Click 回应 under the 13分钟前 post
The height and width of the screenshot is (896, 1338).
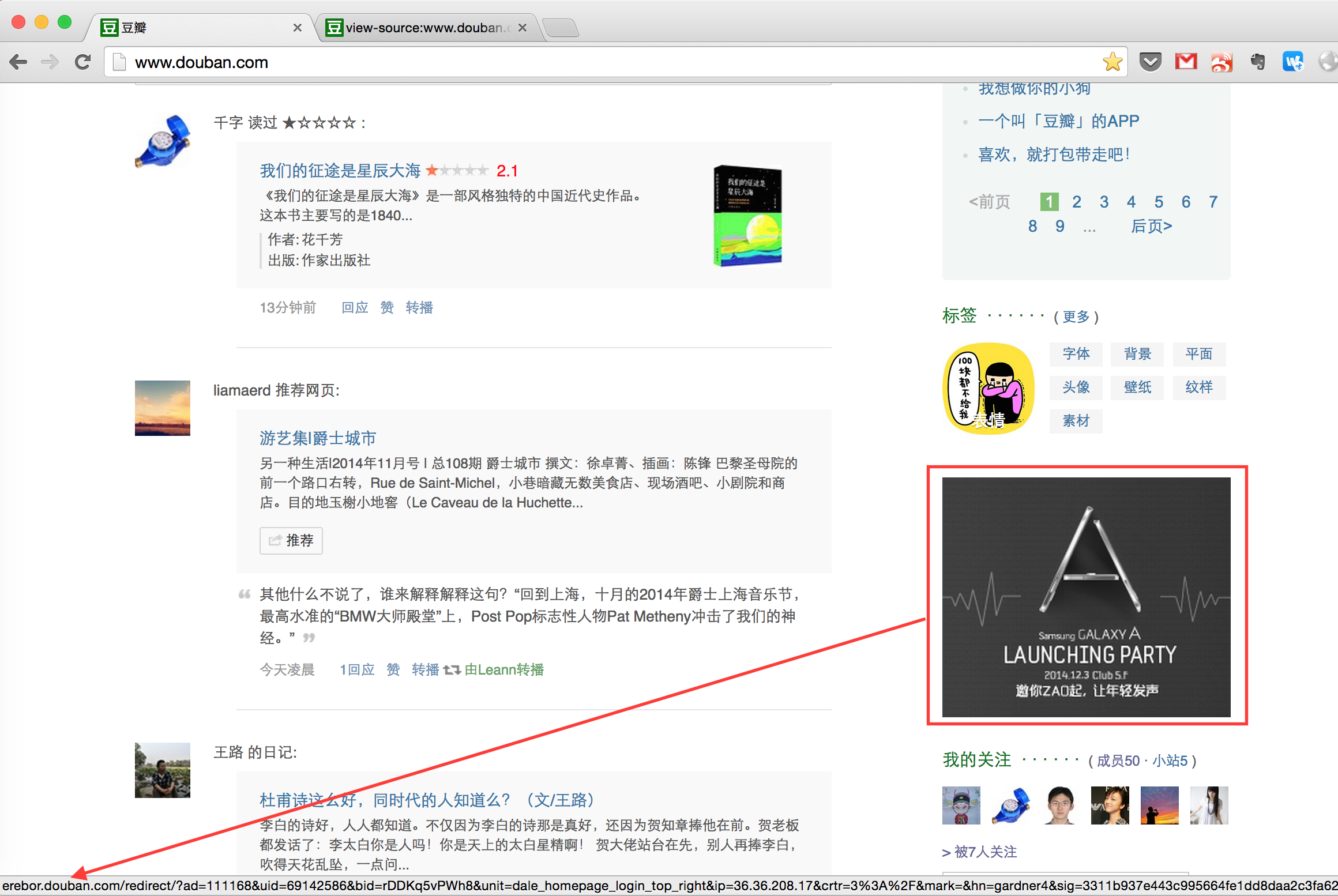[x=355, y=307]
